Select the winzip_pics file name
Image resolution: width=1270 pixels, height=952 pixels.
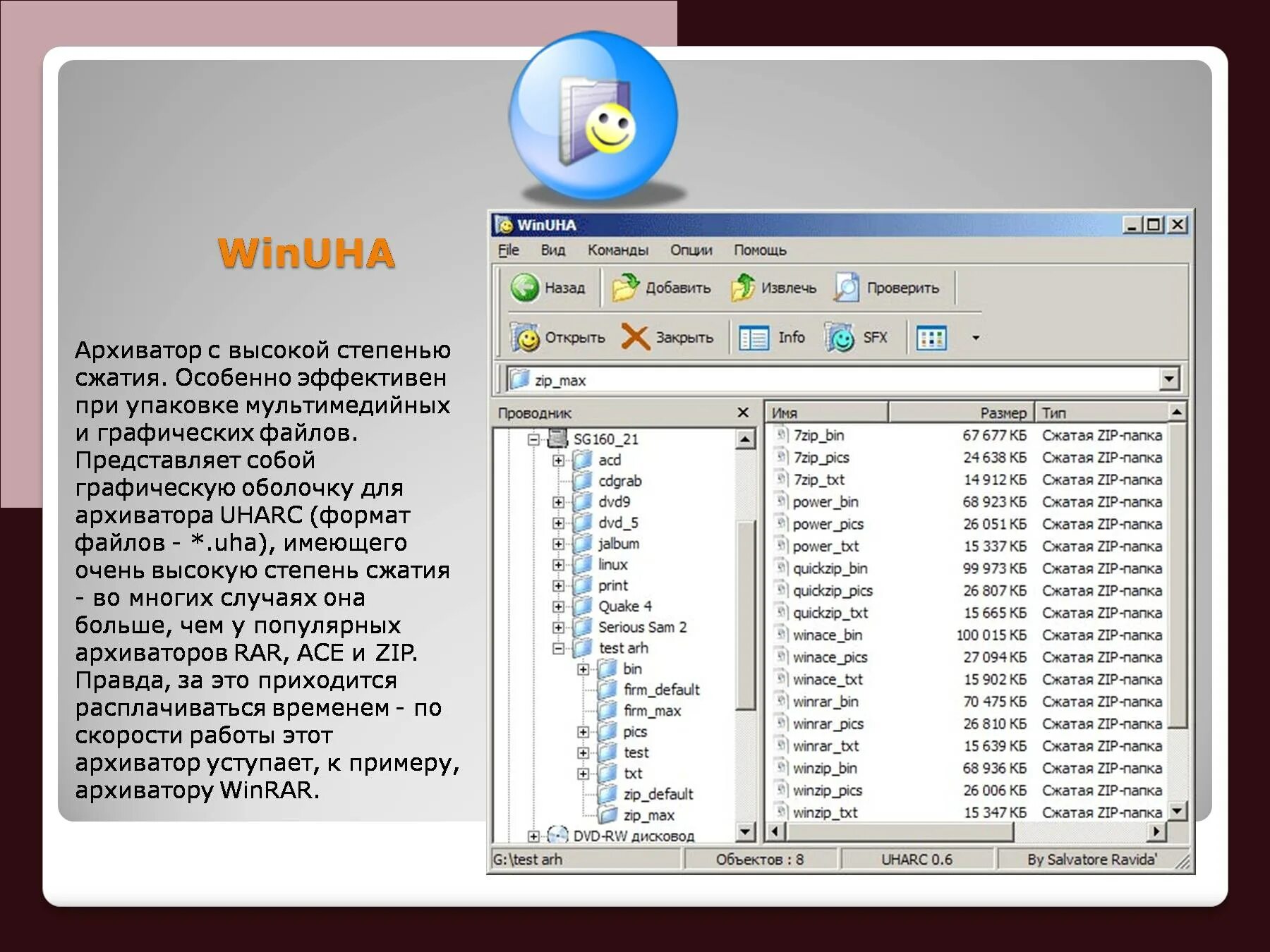pyautogui.click(x=828, y=791)
